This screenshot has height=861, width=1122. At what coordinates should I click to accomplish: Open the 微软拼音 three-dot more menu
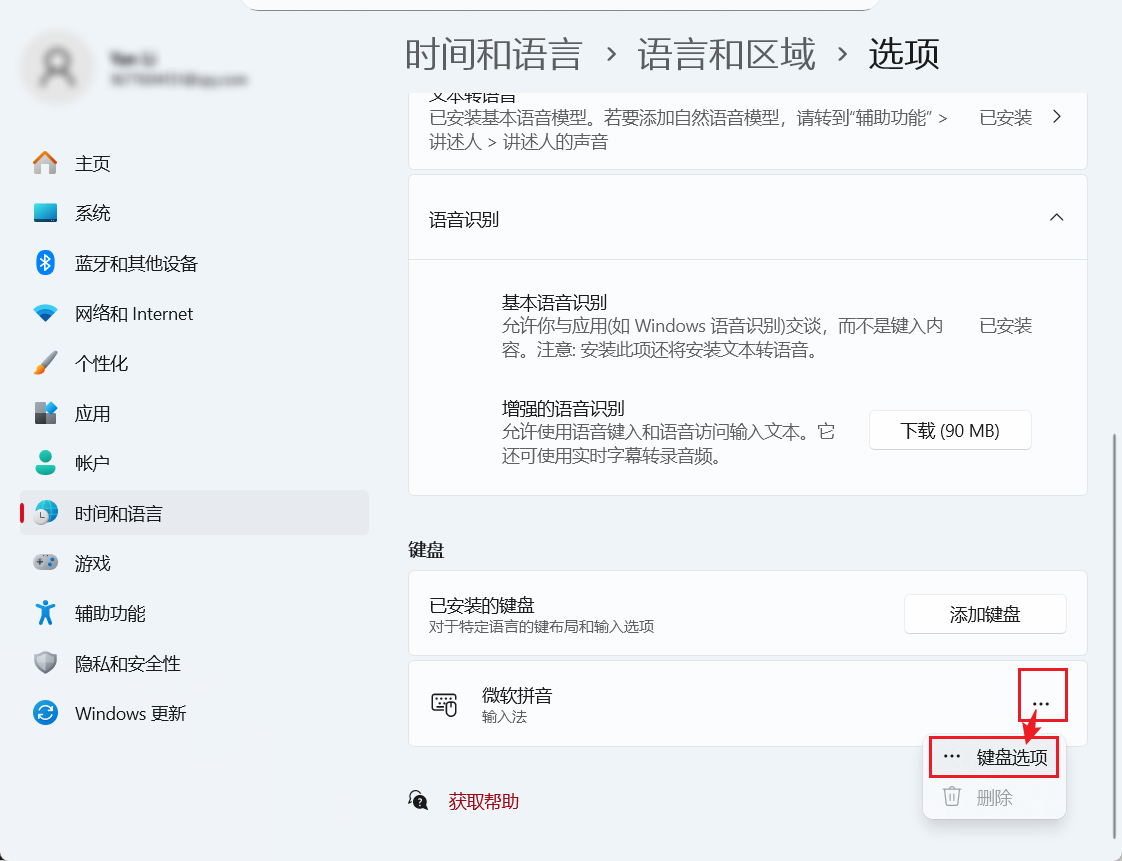[x=1041, y=704]
